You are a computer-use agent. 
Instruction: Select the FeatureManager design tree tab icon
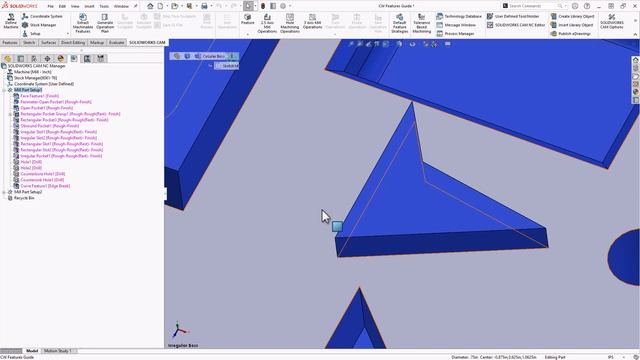(8, 59)
